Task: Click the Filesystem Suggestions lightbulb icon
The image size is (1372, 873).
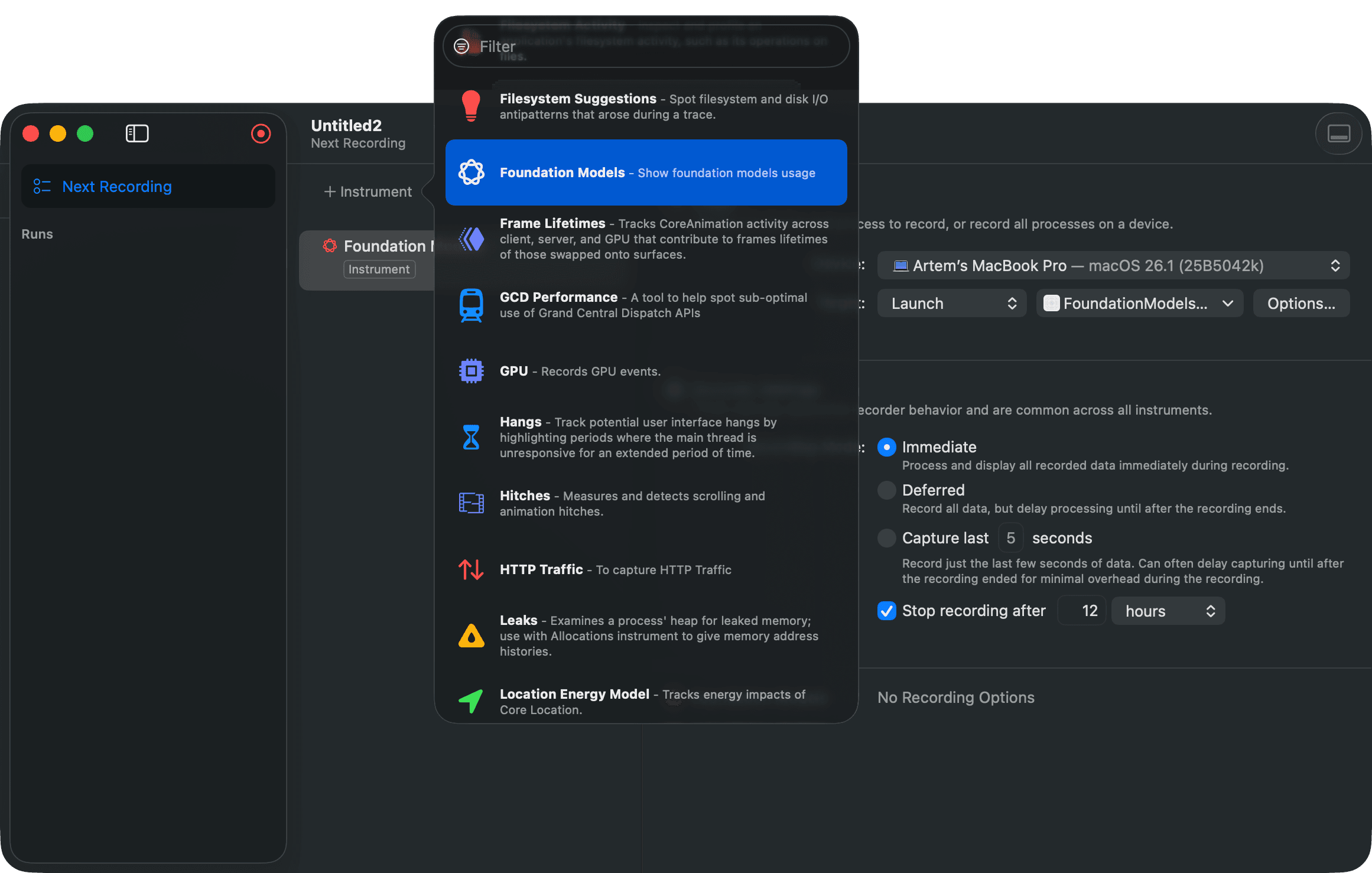Action: 471,106
